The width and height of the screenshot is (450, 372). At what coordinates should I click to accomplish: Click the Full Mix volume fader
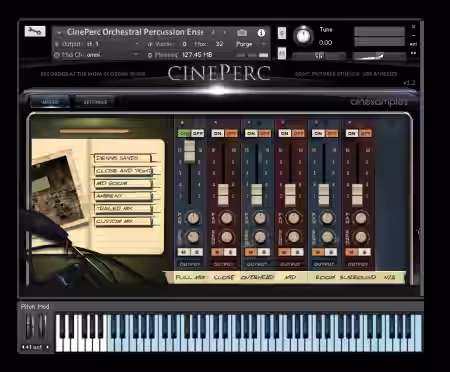click(x=190, y=151)
